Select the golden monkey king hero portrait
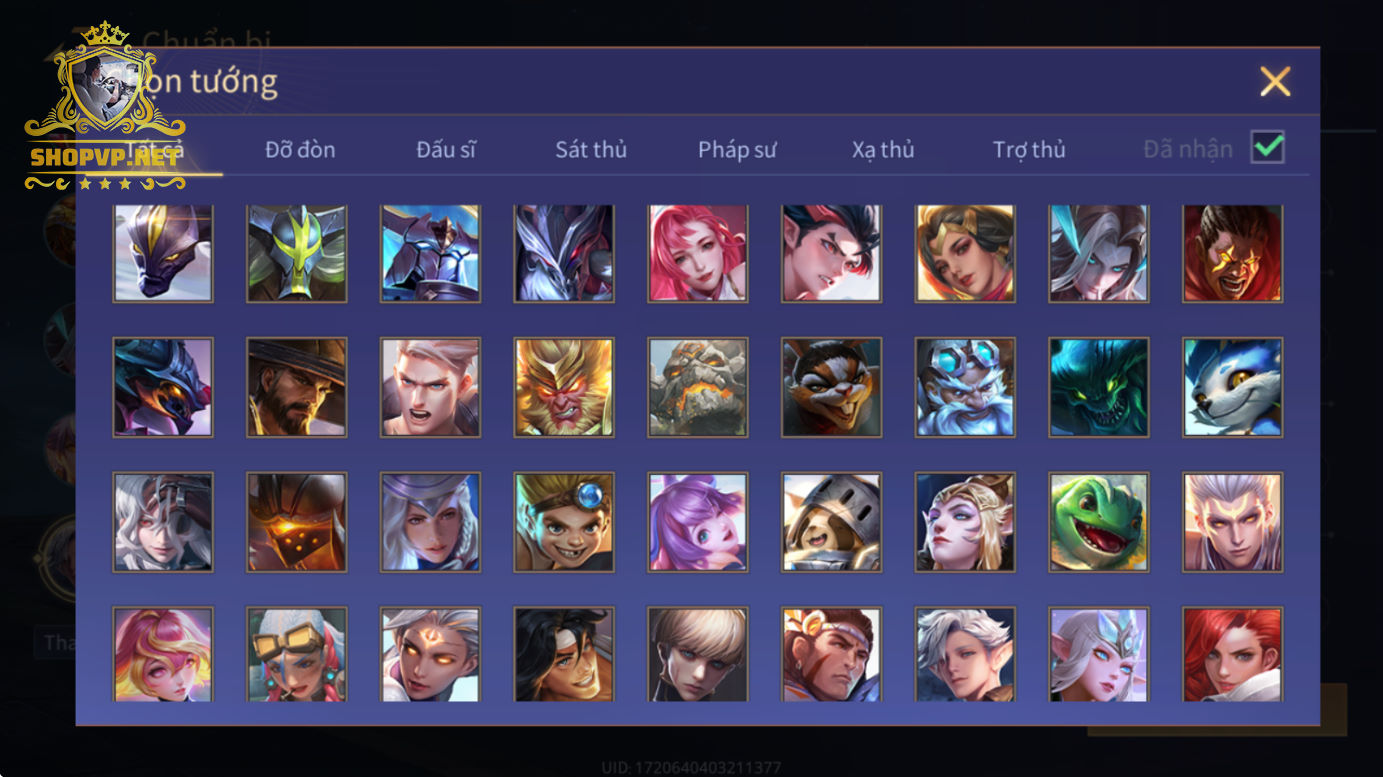This screenshot has width=1383, height=777. pos(564,387)
